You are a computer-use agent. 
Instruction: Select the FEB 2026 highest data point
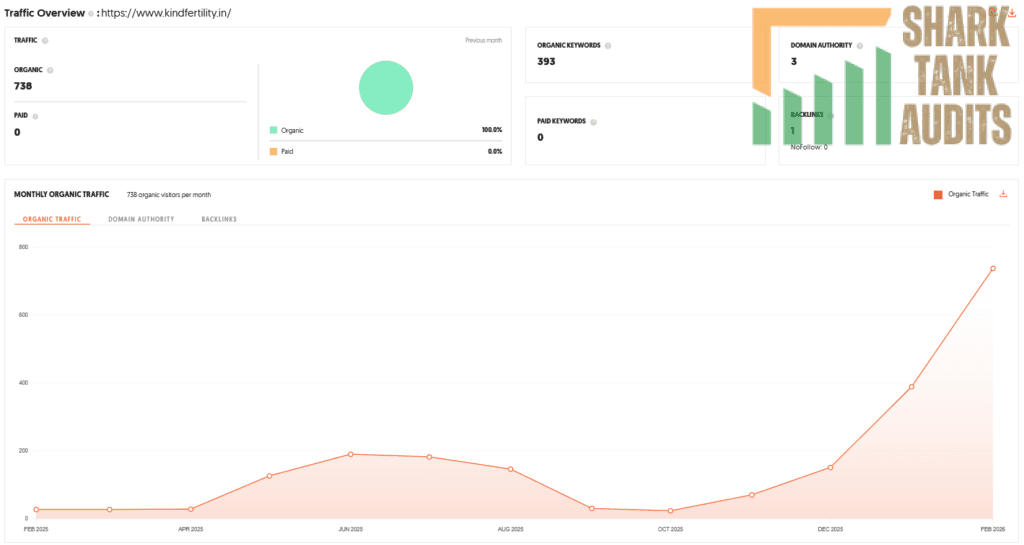click(x=993, y=268)
